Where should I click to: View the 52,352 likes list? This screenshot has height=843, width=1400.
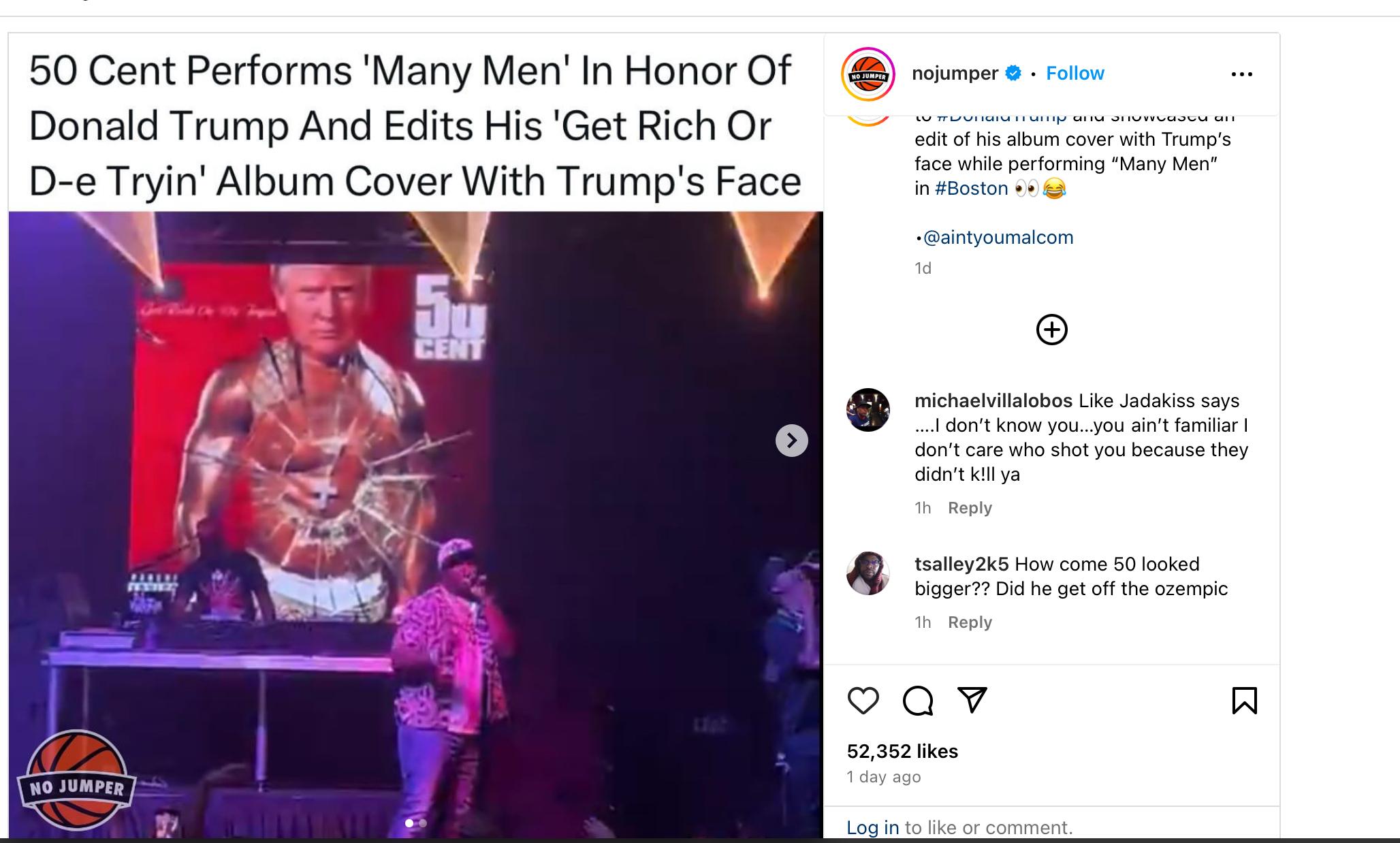point(902,751)
